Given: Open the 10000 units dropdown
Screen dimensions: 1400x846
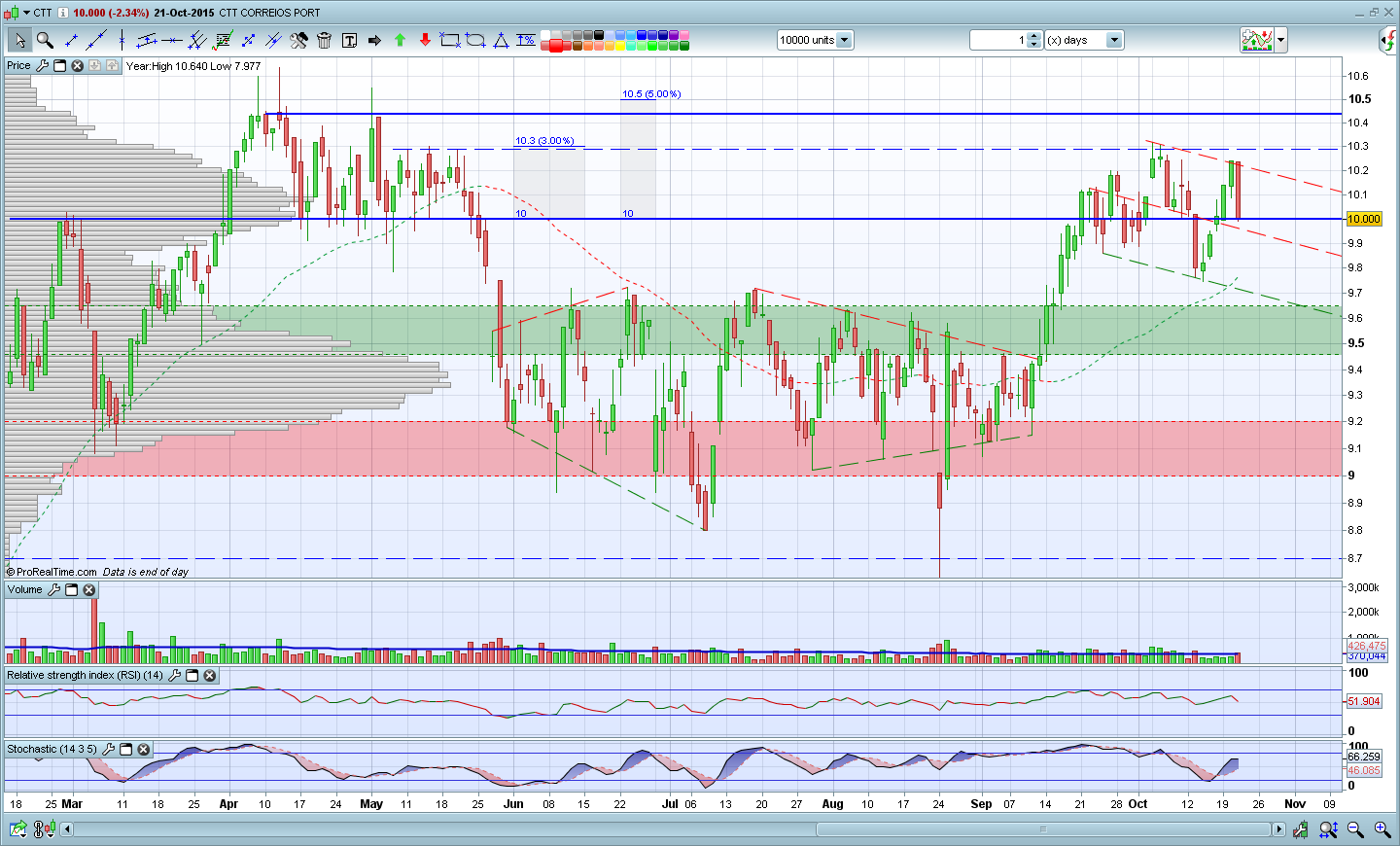Looking at the screenshot, I should [844, 40].
